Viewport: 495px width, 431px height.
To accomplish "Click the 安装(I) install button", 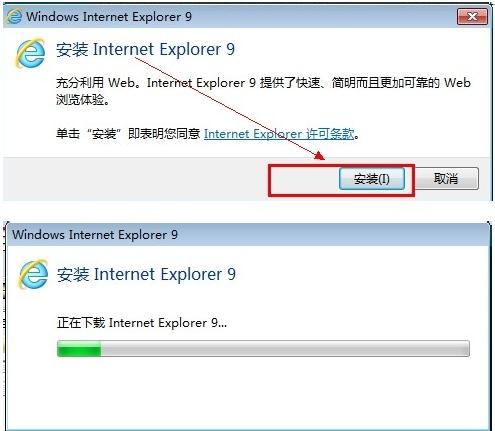I will (x=372, y=179).
